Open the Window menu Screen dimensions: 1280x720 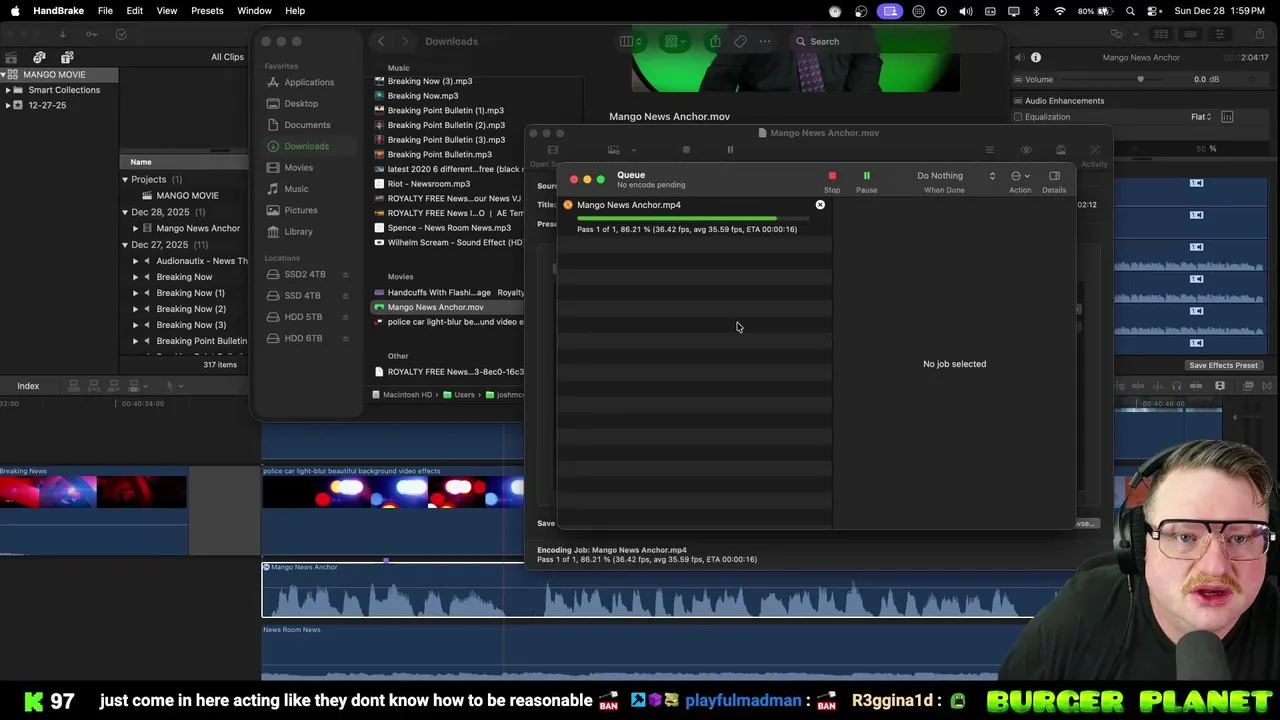tap(254, 11)
